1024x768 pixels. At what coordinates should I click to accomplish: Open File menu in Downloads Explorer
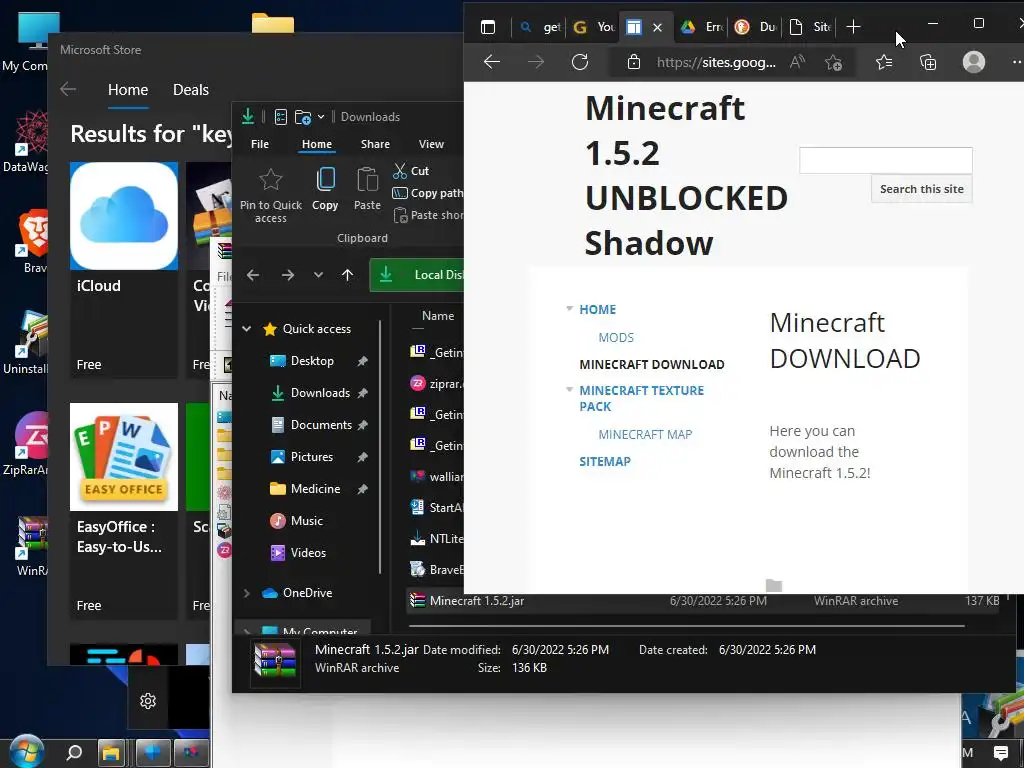pyautogui.click(x=260, y=144)
